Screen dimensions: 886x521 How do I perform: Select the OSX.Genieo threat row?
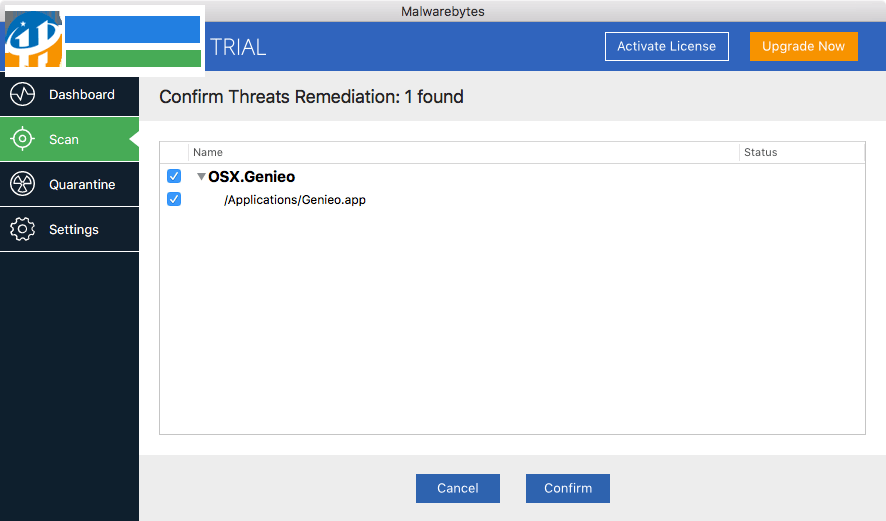(x=512, y=177)
